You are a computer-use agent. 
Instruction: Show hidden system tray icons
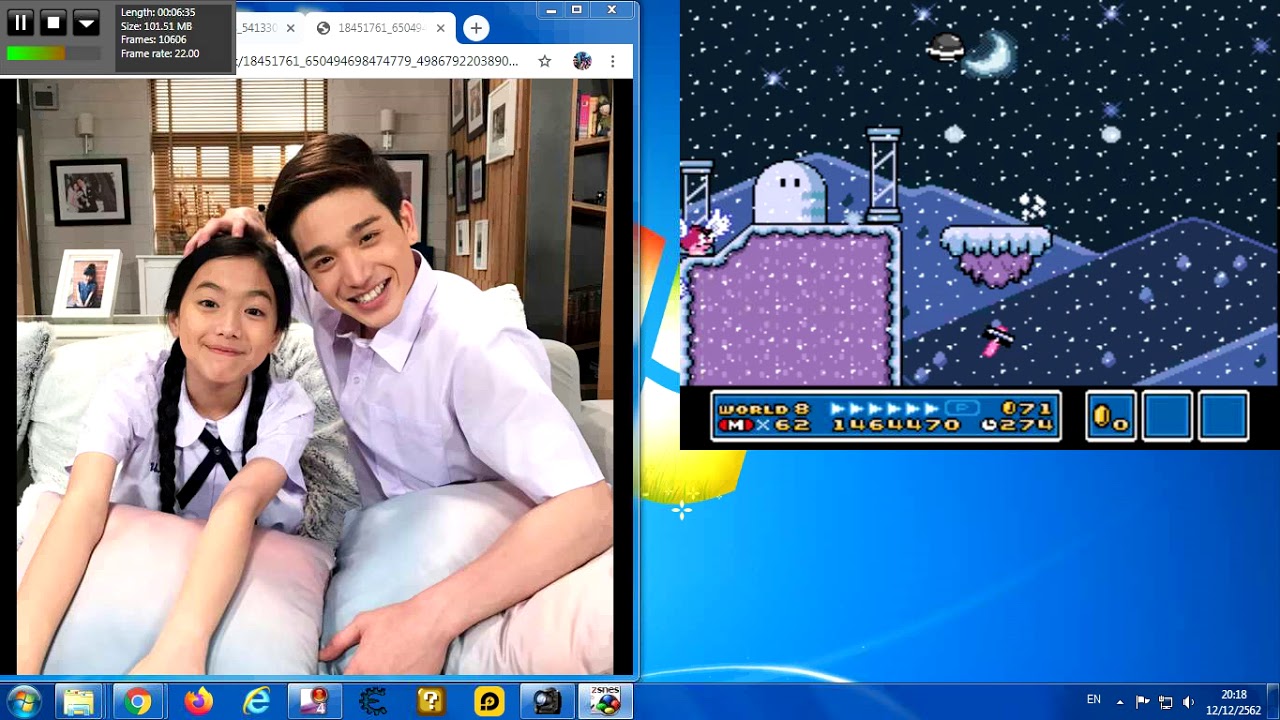1120,702
